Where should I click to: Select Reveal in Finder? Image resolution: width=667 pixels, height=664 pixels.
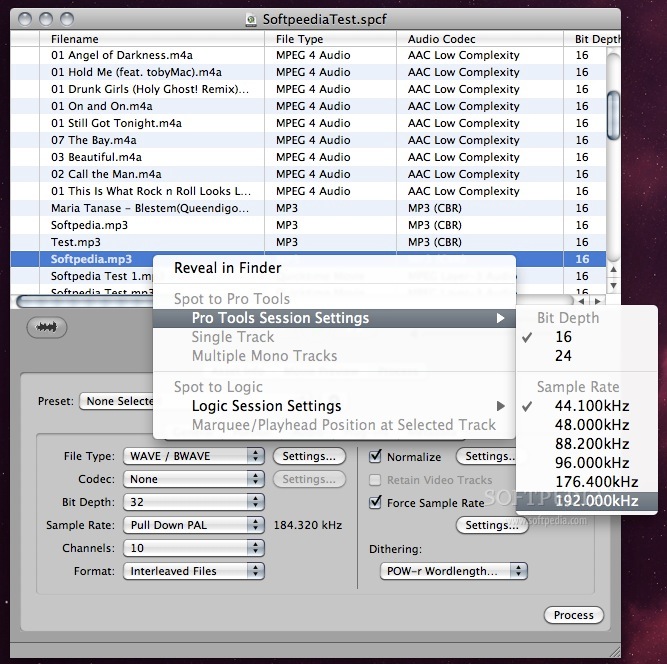(334, 268)
